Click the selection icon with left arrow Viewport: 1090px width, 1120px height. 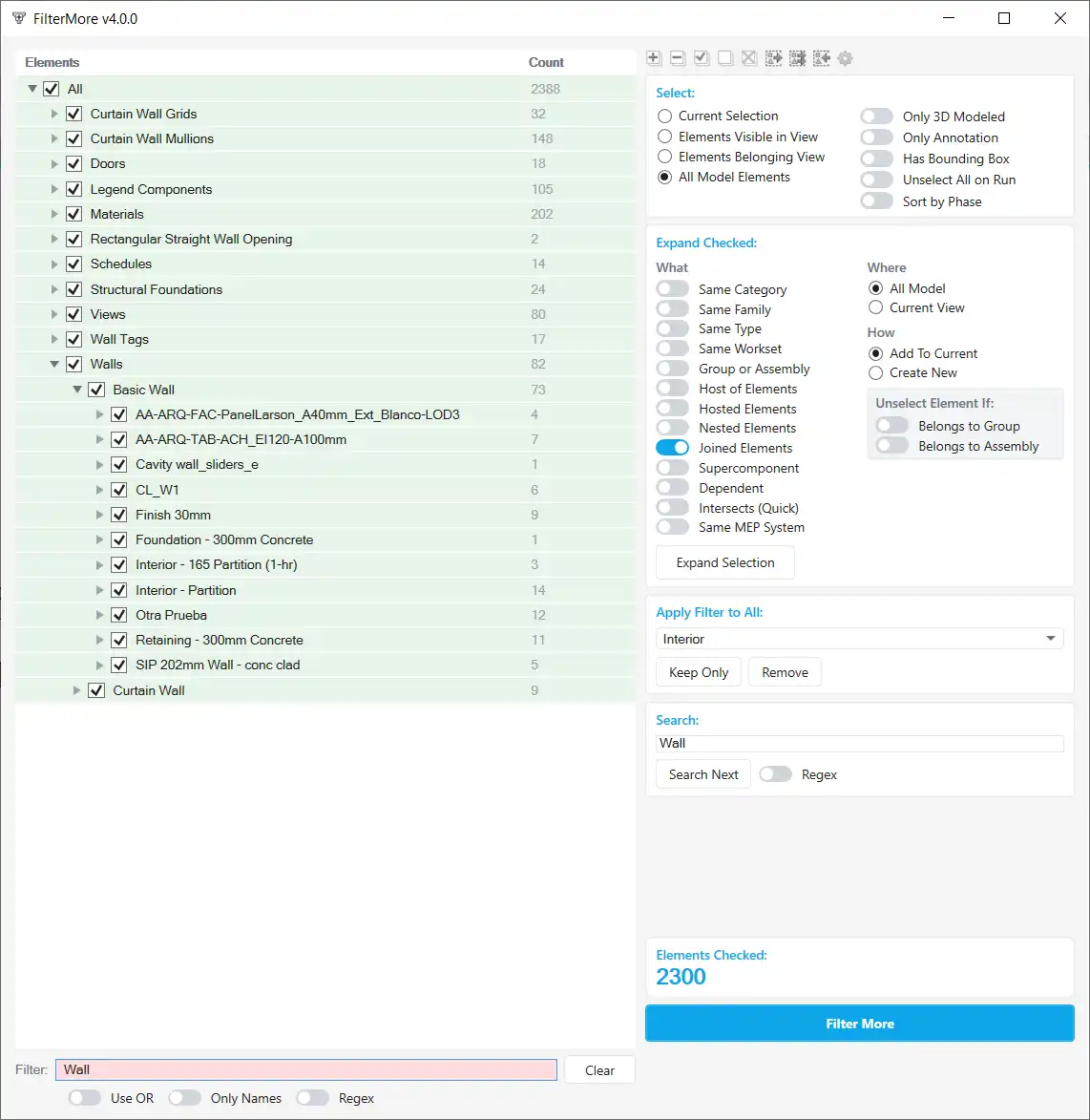coord(821,58)
